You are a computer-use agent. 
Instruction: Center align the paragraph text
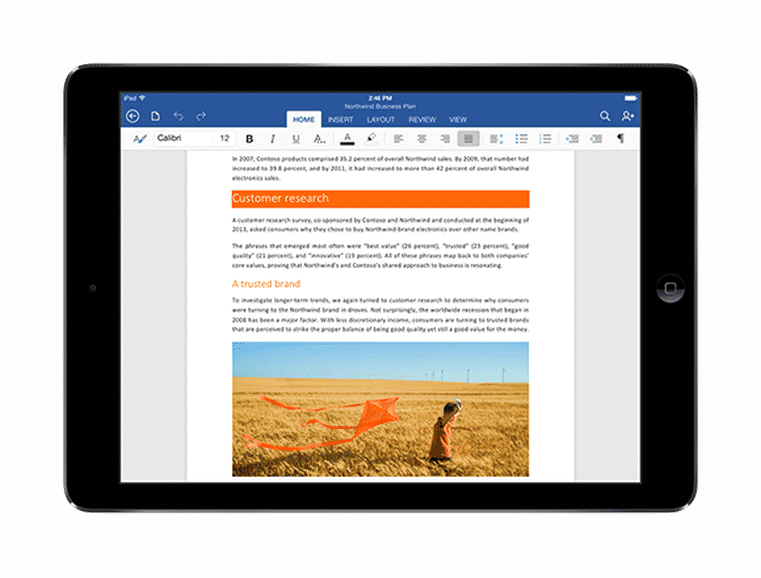point(421,139)
